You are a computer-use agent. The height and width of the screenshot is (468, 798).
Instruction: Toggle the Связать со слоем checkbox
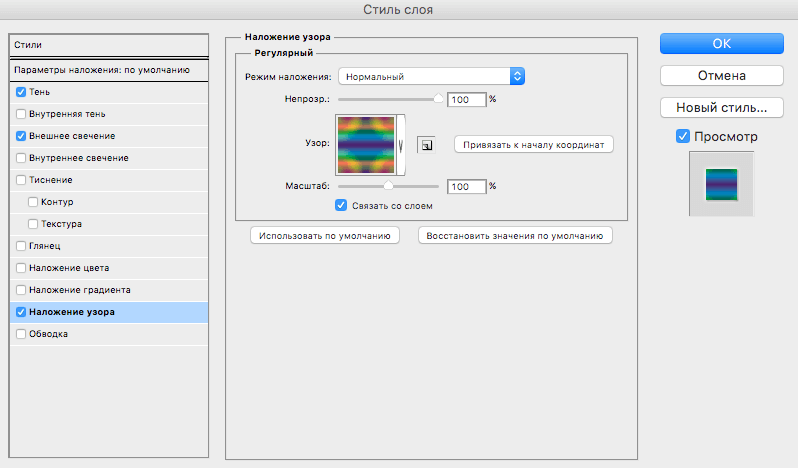(341, 206)
